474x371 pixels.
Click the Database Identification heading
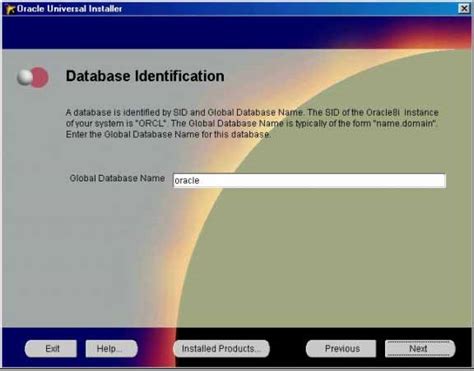pos(145,76)
